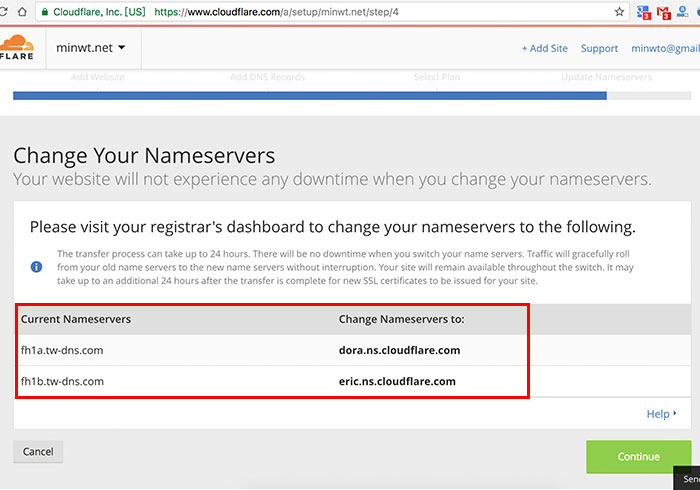This screenshot has height=490, width=700.
Task: Select the Select Plan step
Action: tap(437, 77)
